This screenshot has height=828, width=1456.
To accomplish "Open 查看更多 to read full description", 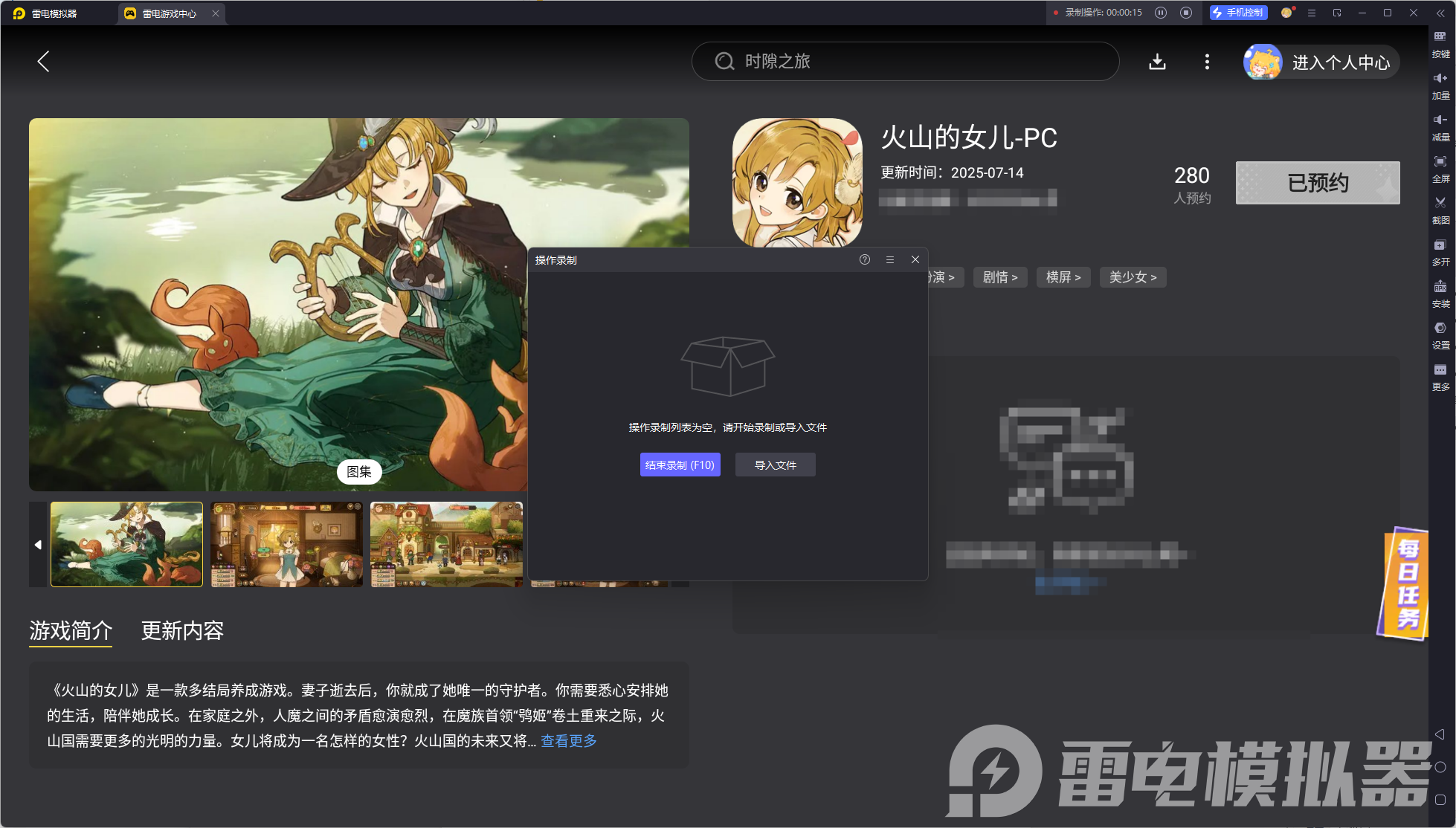I will click(567, 740).
